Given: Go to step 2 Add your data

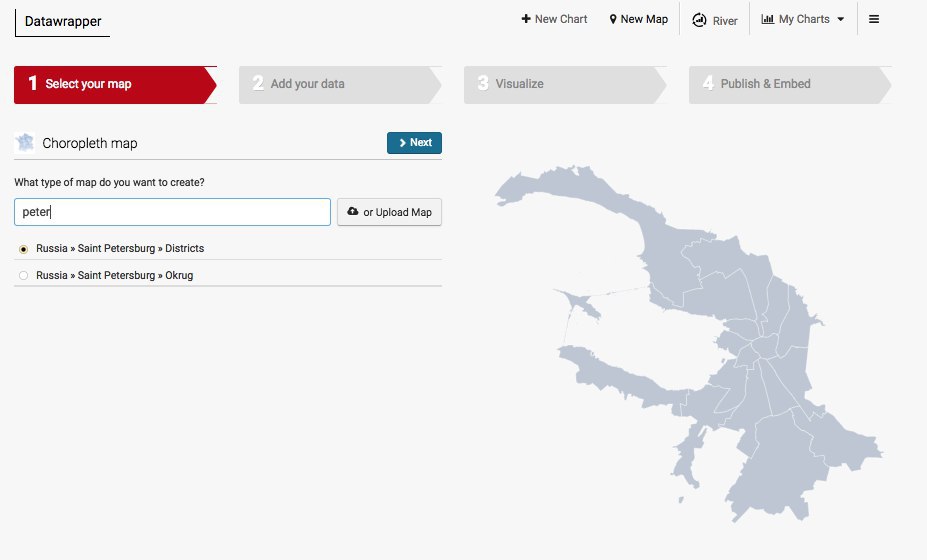Looking at the screenshot, I should tap(340, 85).
